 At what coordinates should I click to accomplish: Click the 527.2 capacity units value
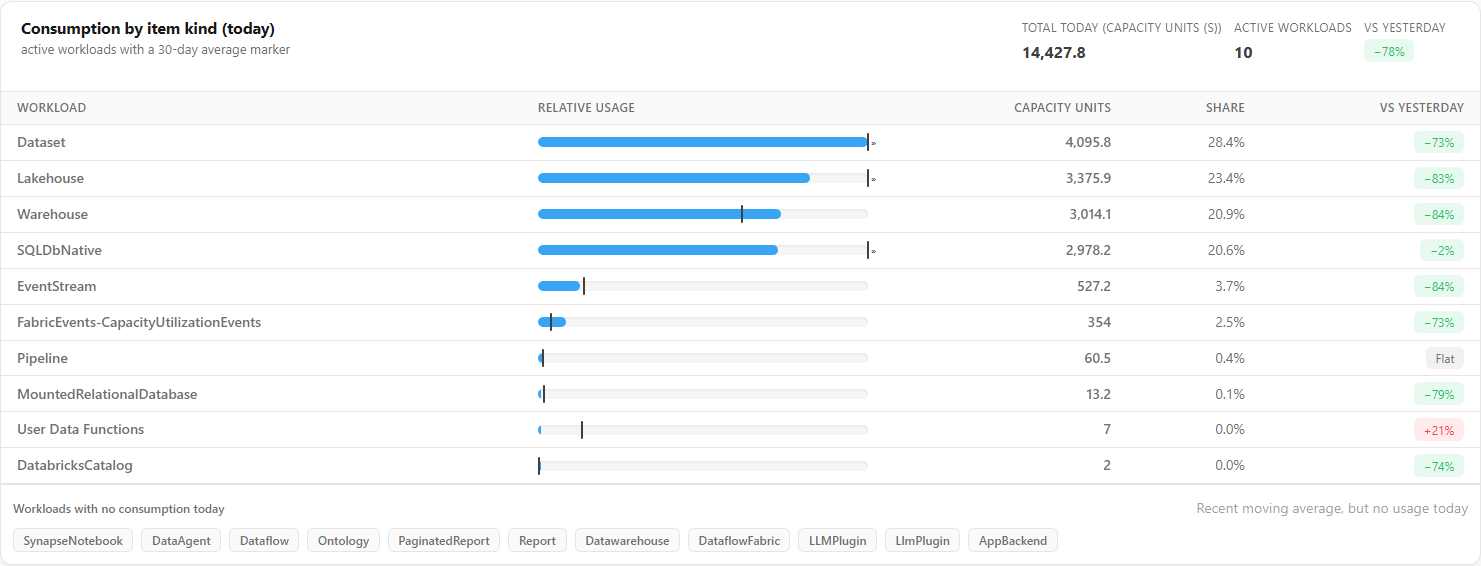point(1094,287)
